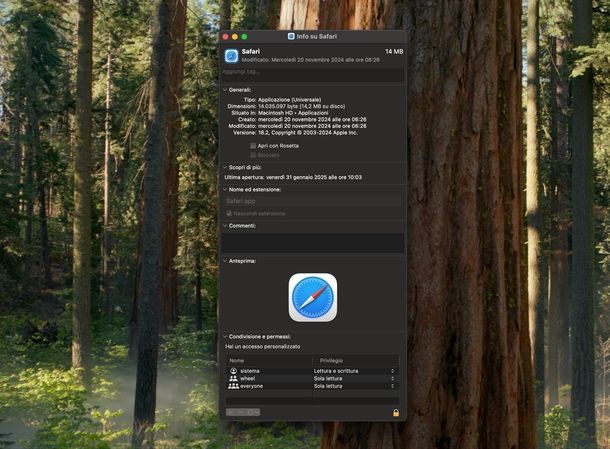Collapse the Scopri di più section
Viewport: 610px width, 449px height.
pyautogui.click(x=225, y=167)
